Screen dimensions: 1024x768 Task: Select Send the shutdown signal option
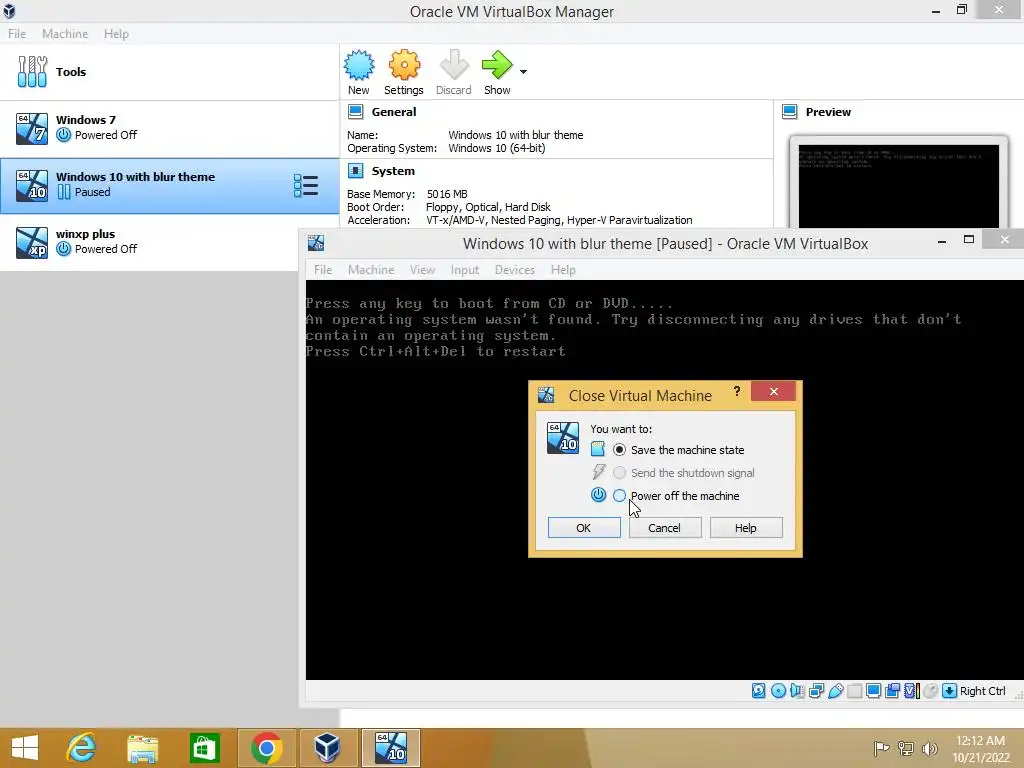point(619,473)
